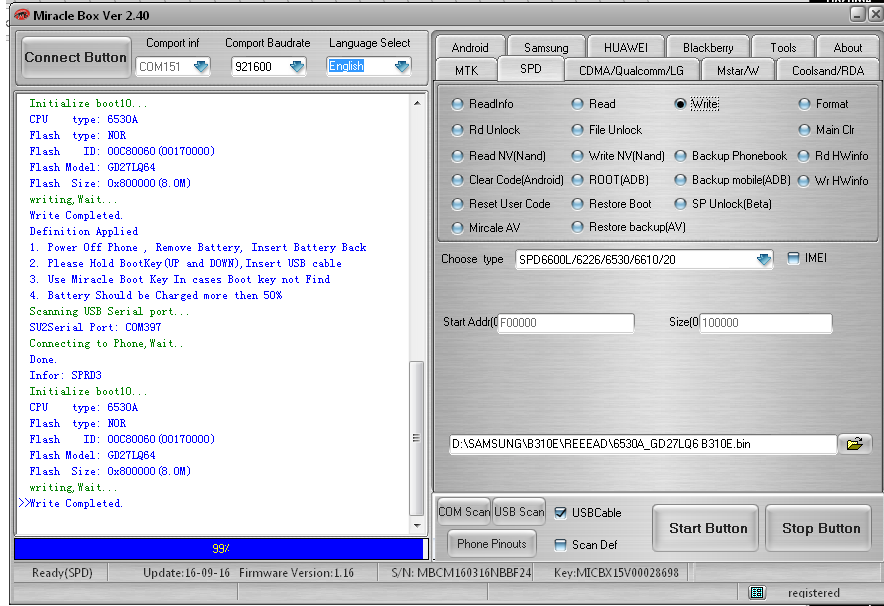The image size is (884, 606).
Task: Switch to the SPD tab
Action: [531, 69]
